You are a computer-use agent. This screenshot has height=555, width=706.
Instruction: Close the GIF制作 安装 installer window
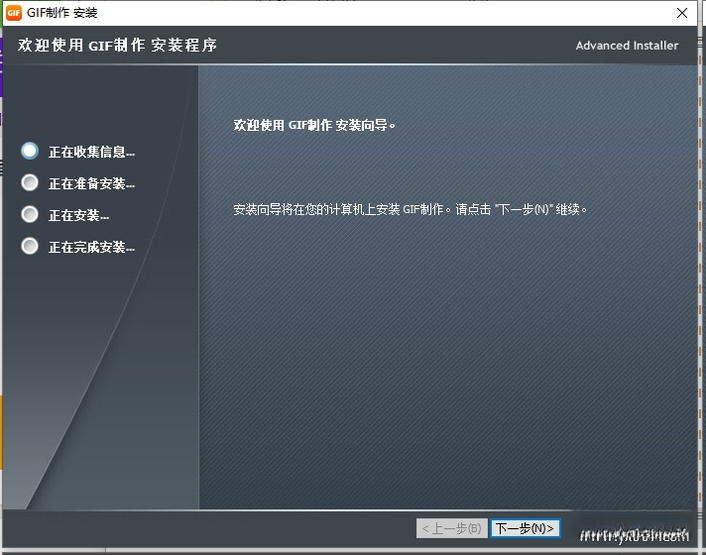[x=682, y=13]
